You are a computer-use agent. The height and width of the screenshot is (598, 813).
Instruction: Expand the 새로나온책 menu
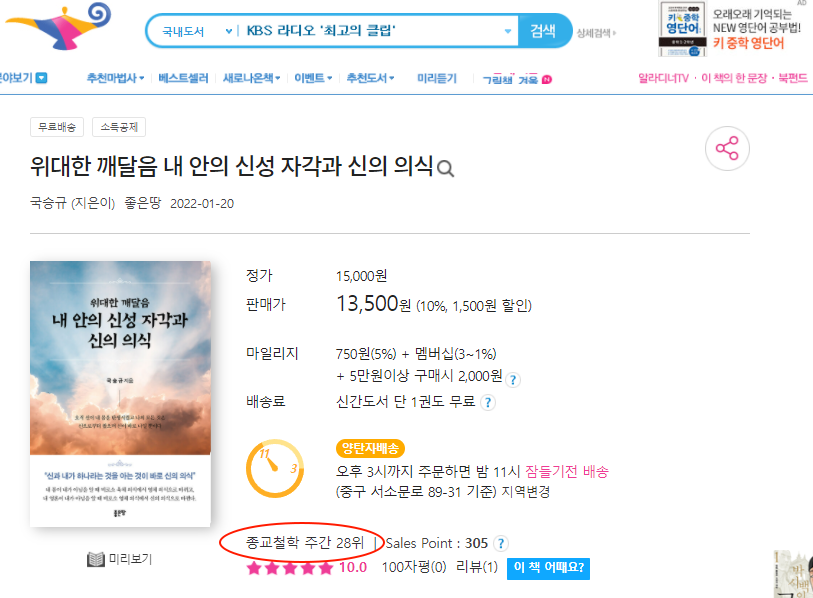point(251,78)
